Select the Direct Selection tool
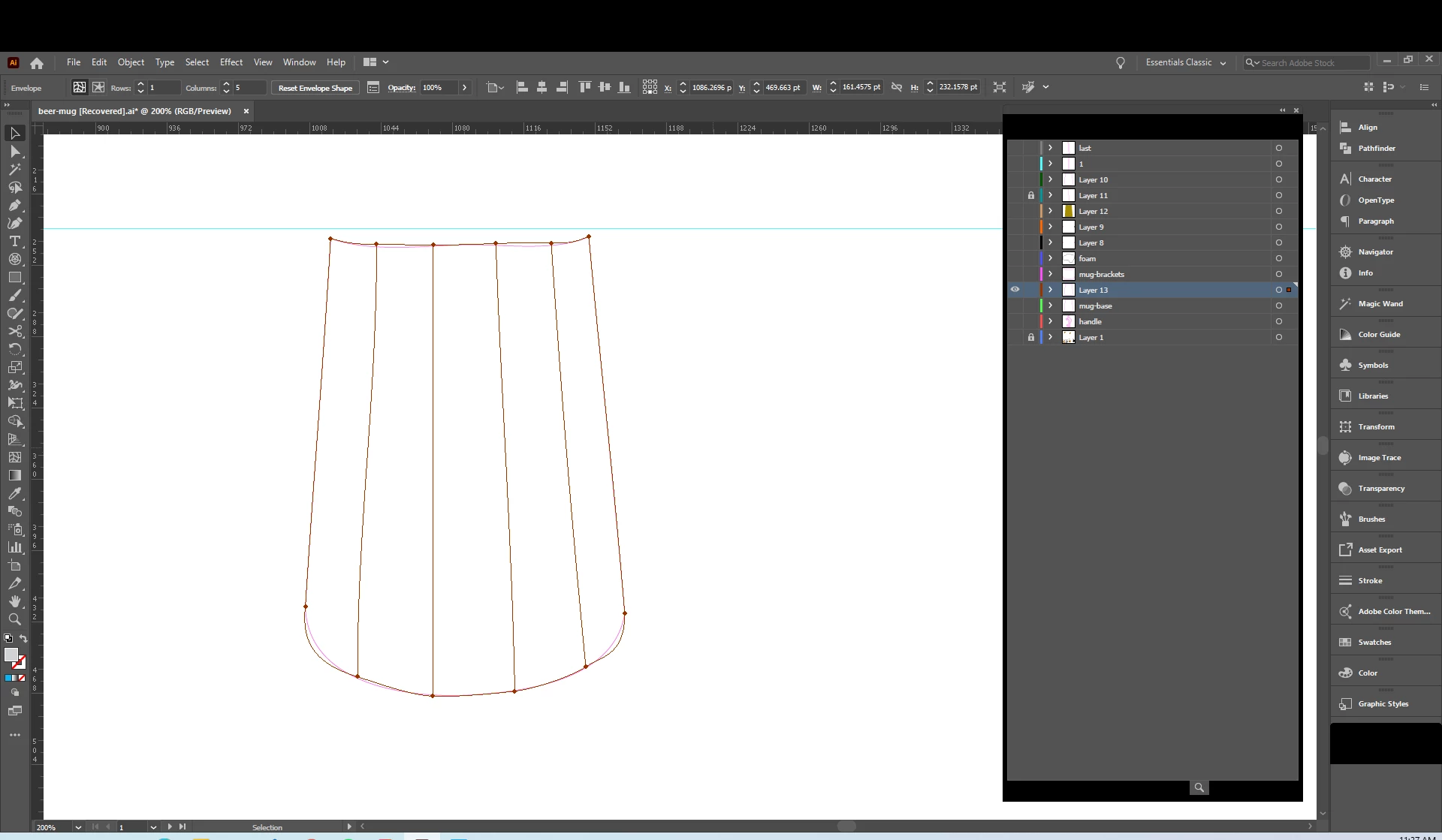This screenshot has height=840, width=1442. (15, 152)
